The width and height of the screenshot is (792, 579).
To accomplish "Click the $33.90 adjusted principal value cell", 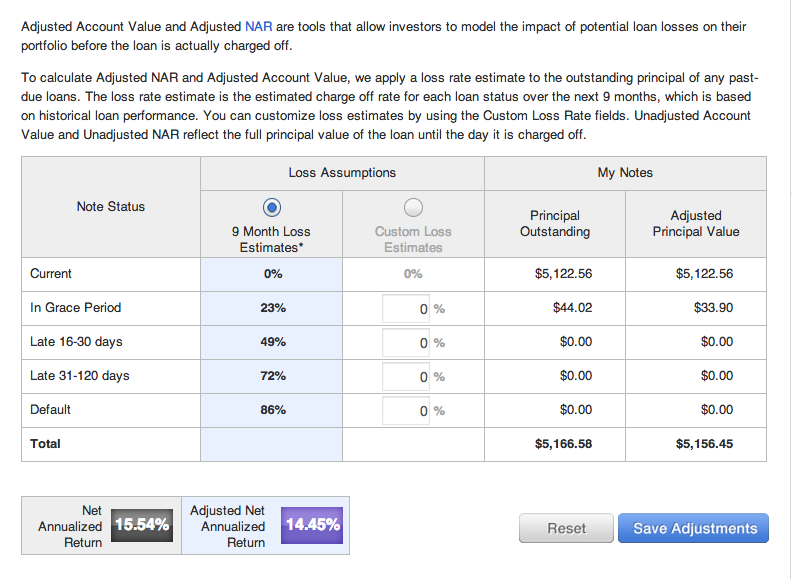I will pyautogui.click(x=713, y=308).
